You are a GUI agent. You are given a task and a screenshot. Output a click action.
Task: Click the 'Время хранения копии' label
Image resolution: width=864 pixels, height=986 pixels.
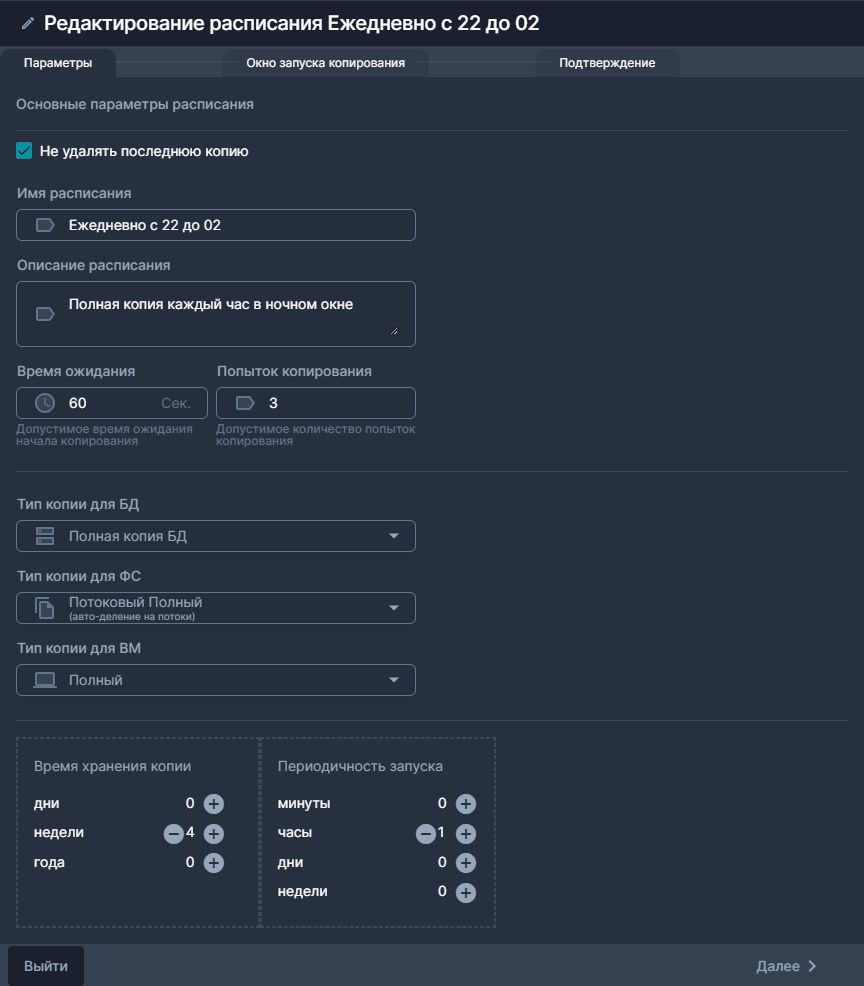pos(113,766)
